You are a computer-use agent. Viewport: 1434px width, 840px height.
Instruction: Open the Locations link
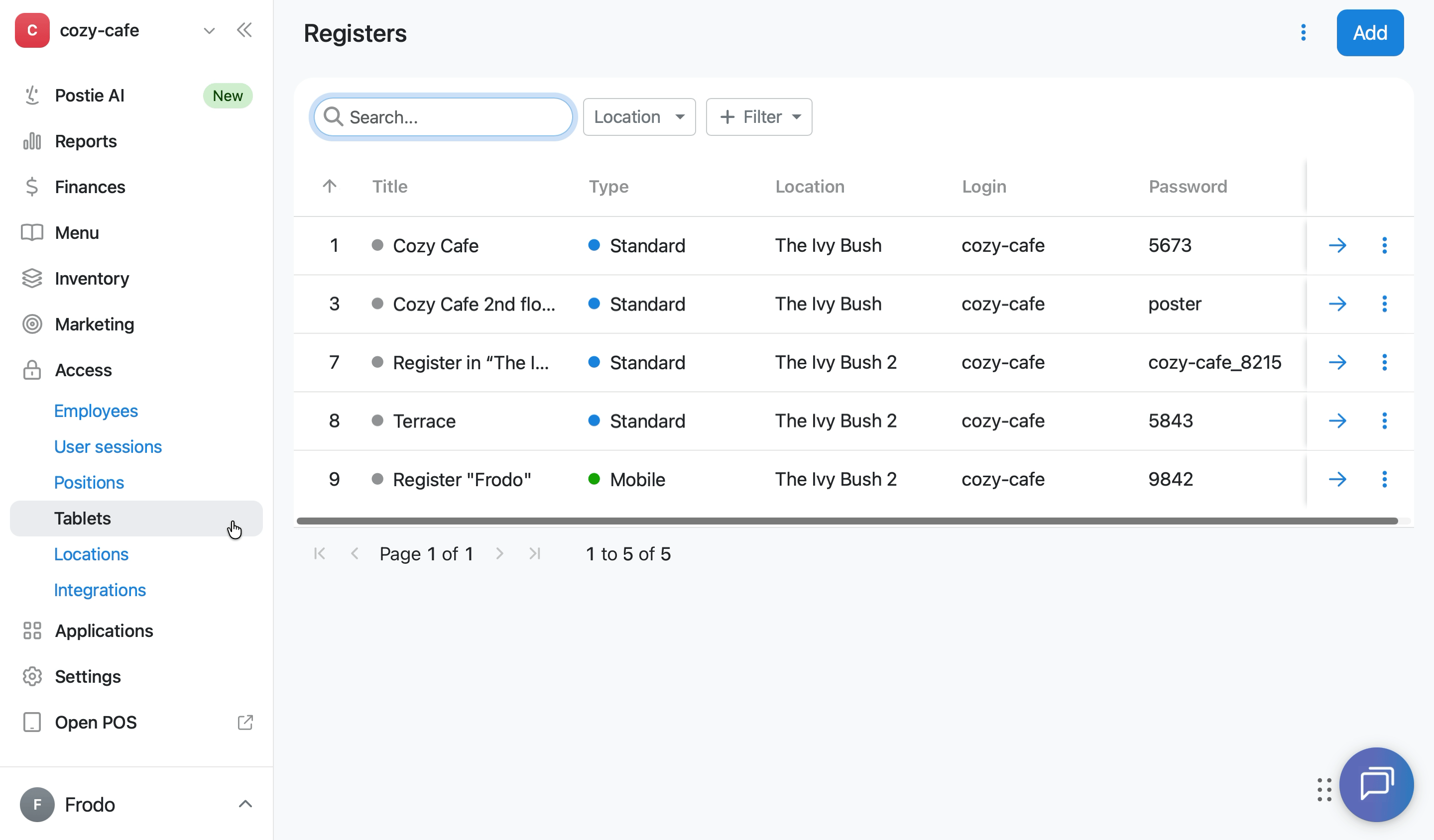[92, 554]
